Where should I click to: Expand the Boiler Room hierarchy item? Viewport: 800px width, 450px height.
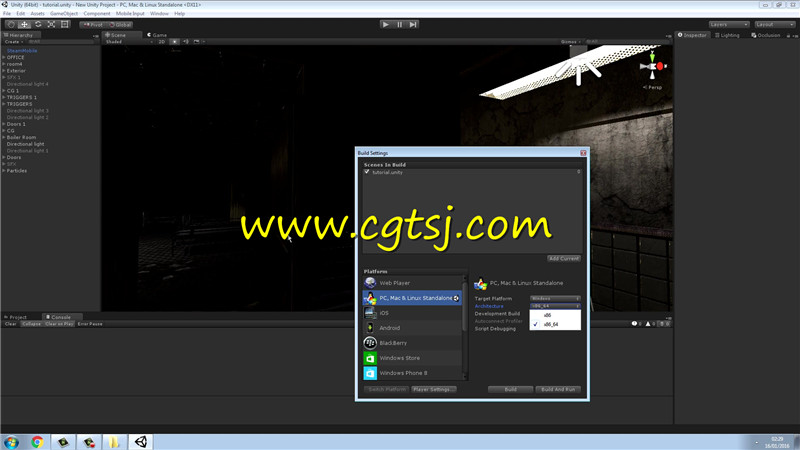pyautogui.click(x=4, y=137)
